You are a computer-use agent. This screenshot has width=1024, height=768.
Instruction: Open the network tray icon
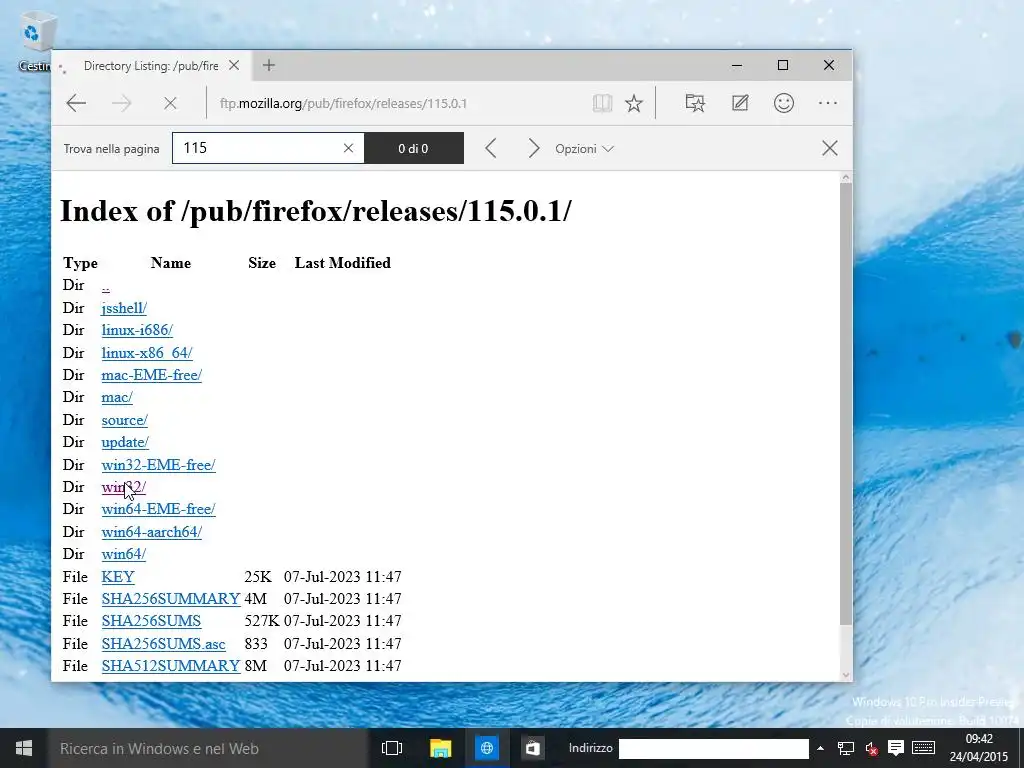click(846, 748)
